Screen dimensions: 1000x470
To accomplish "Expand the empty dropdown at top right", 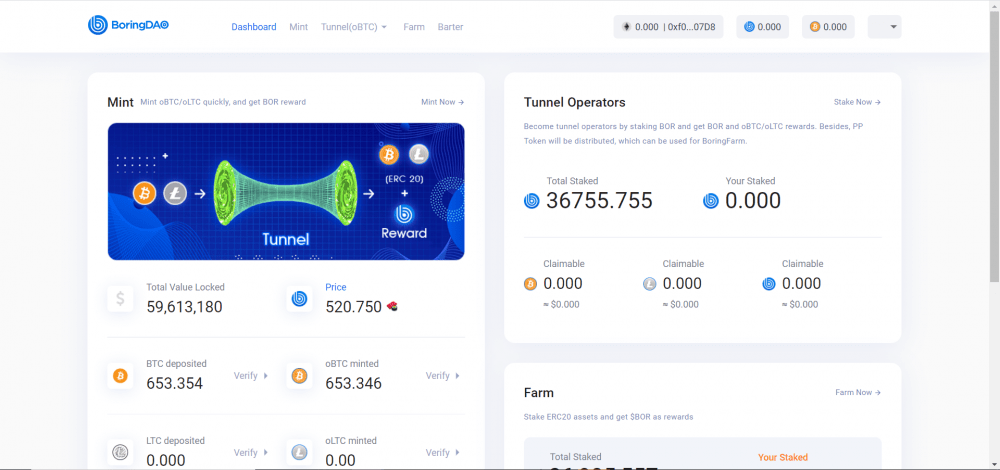I will (885, 27).
